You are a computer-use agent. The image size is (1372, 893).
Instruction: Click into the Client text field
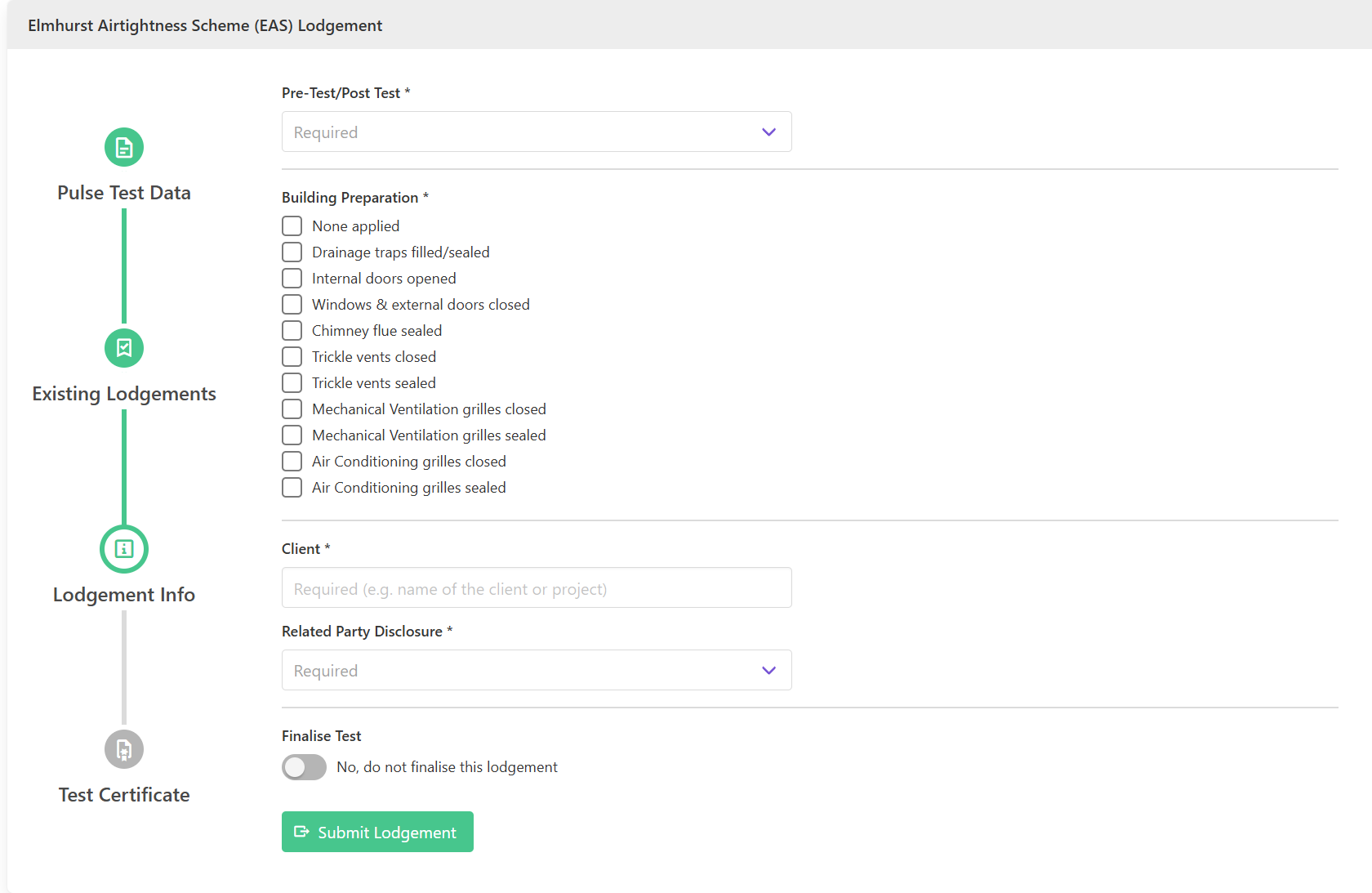(537, 588)
